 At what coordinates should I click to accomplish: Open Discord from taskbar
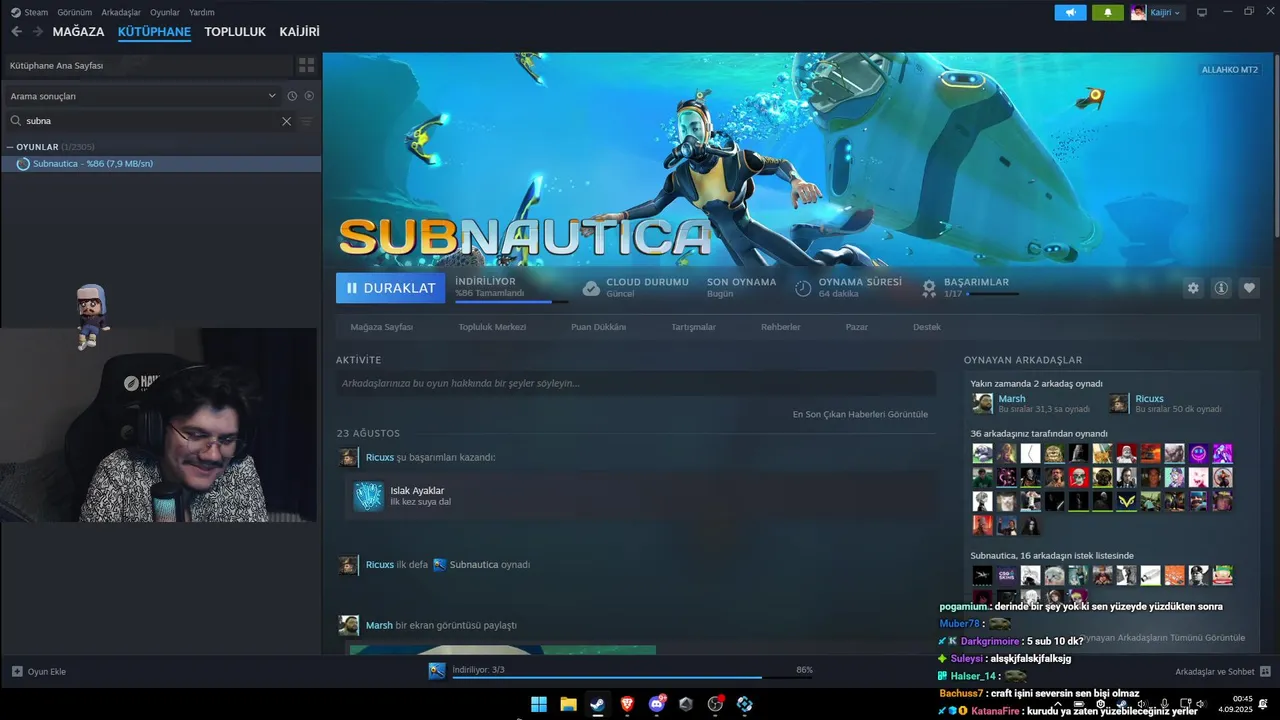[657, 704]
